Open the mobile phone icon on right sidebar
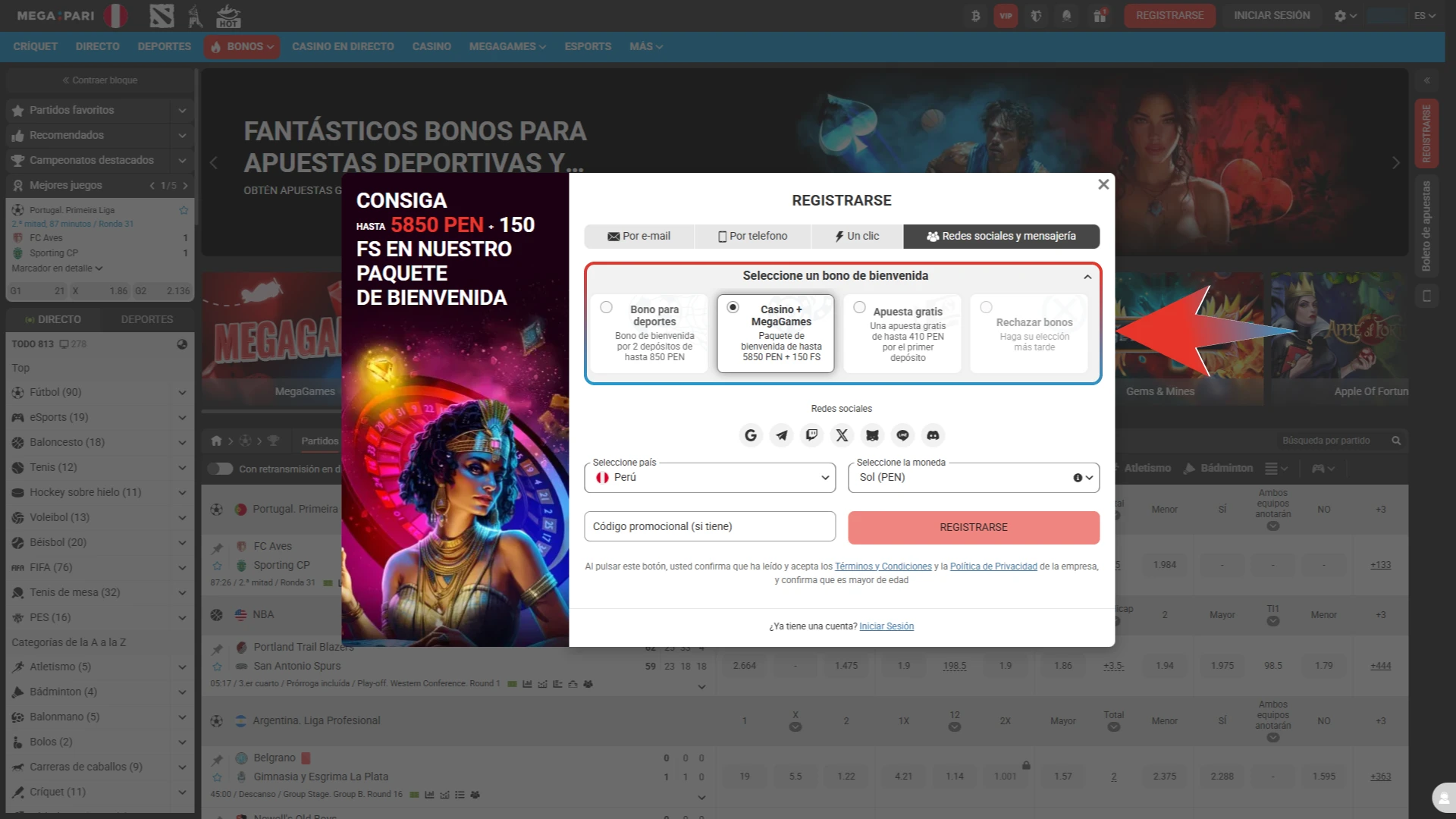The width and height of the screenshot is (1456, 819). pos(1426,296)
